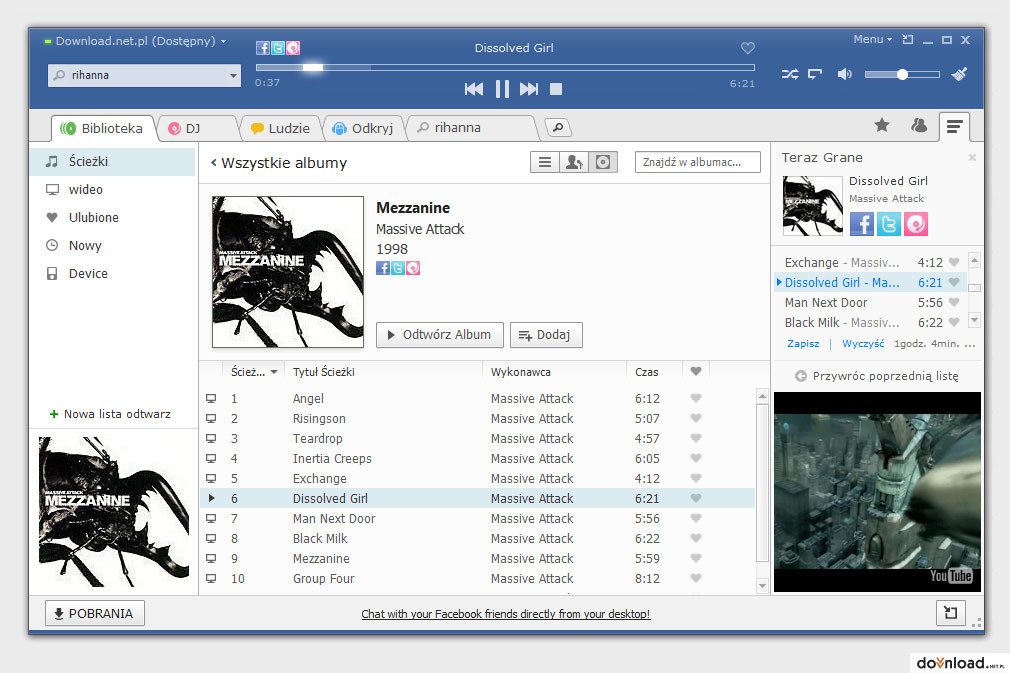Favorite the track Angel

pyautogui.click(x=696, y=398)
